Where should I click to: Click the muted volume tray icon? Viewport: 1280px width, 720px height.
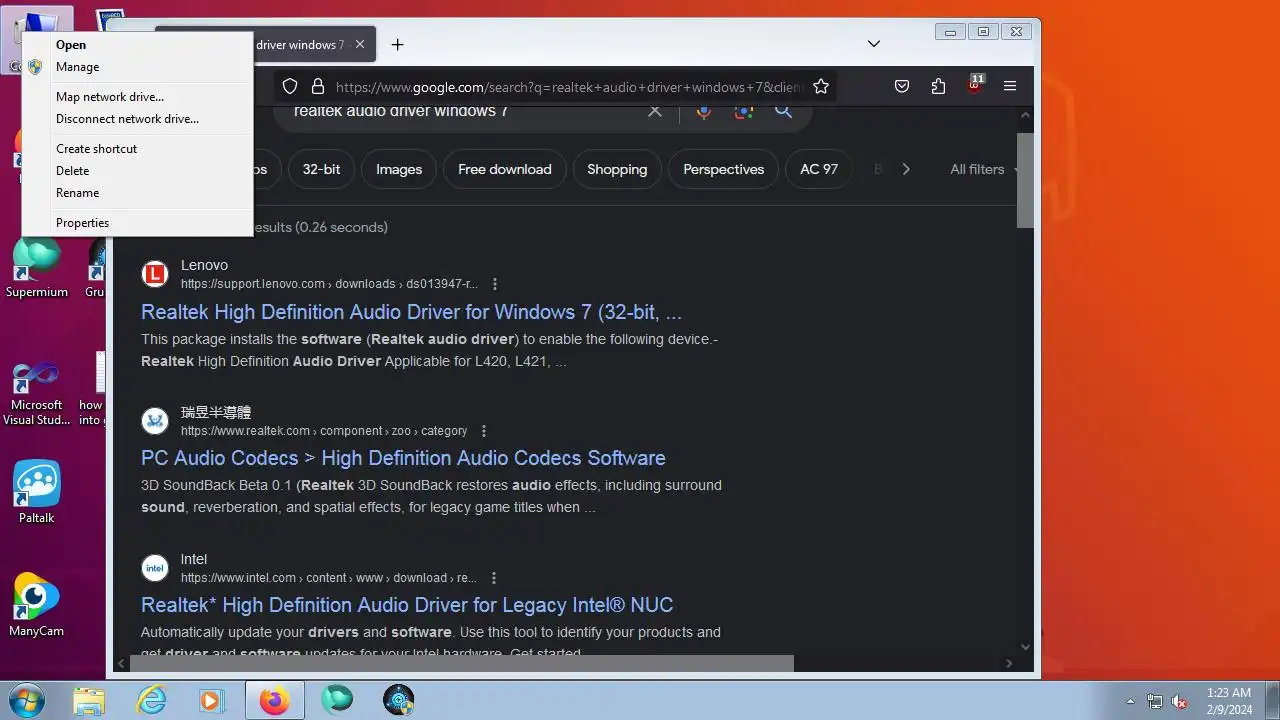(x=1180, y=701)
